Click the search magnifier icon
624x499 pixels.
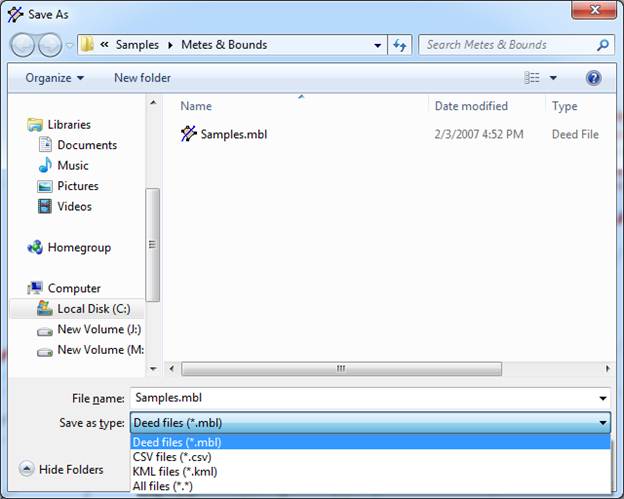[603, 45]
